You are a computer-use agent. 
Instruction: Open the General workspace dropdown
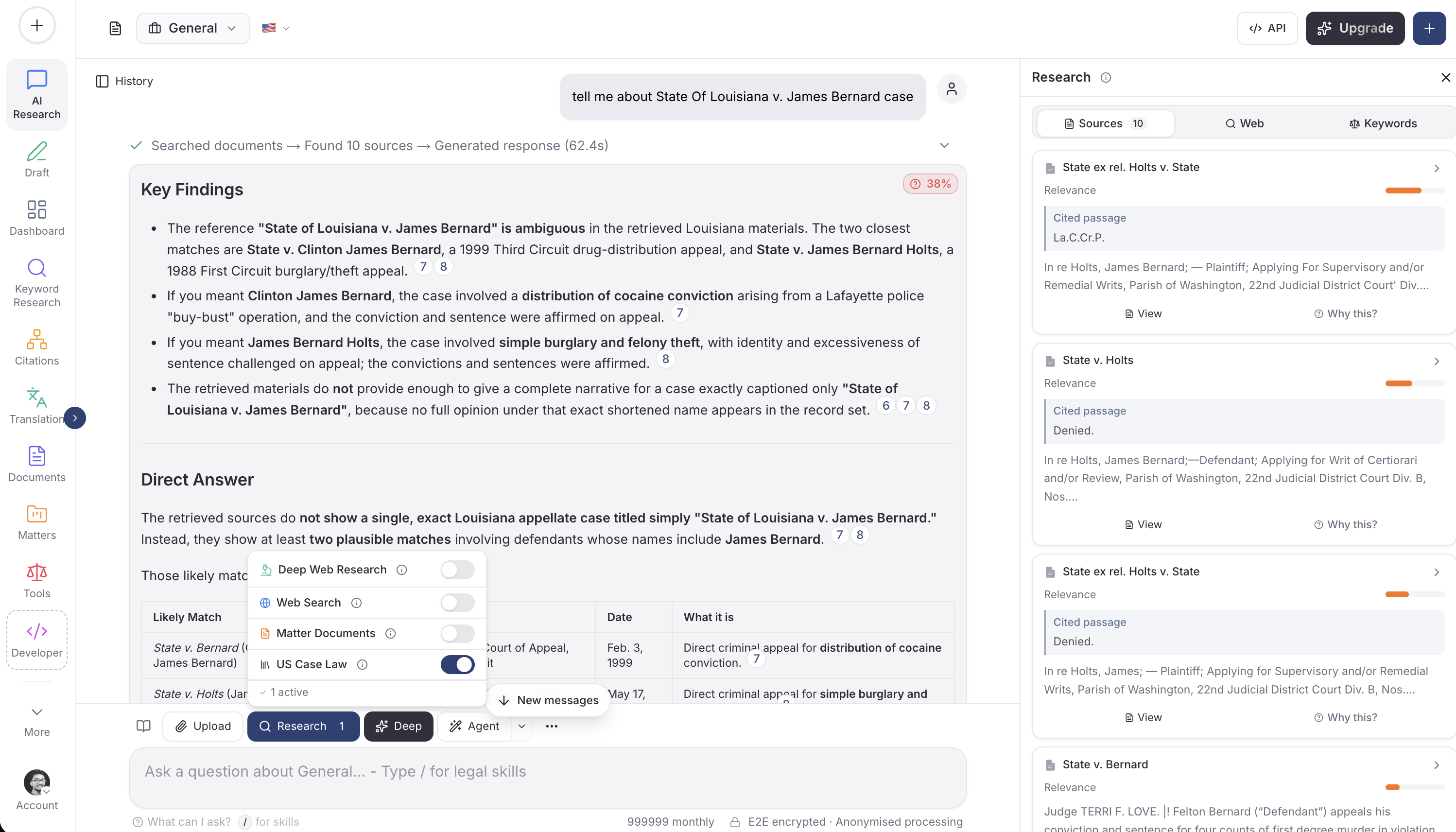click(x=192, y=28)
